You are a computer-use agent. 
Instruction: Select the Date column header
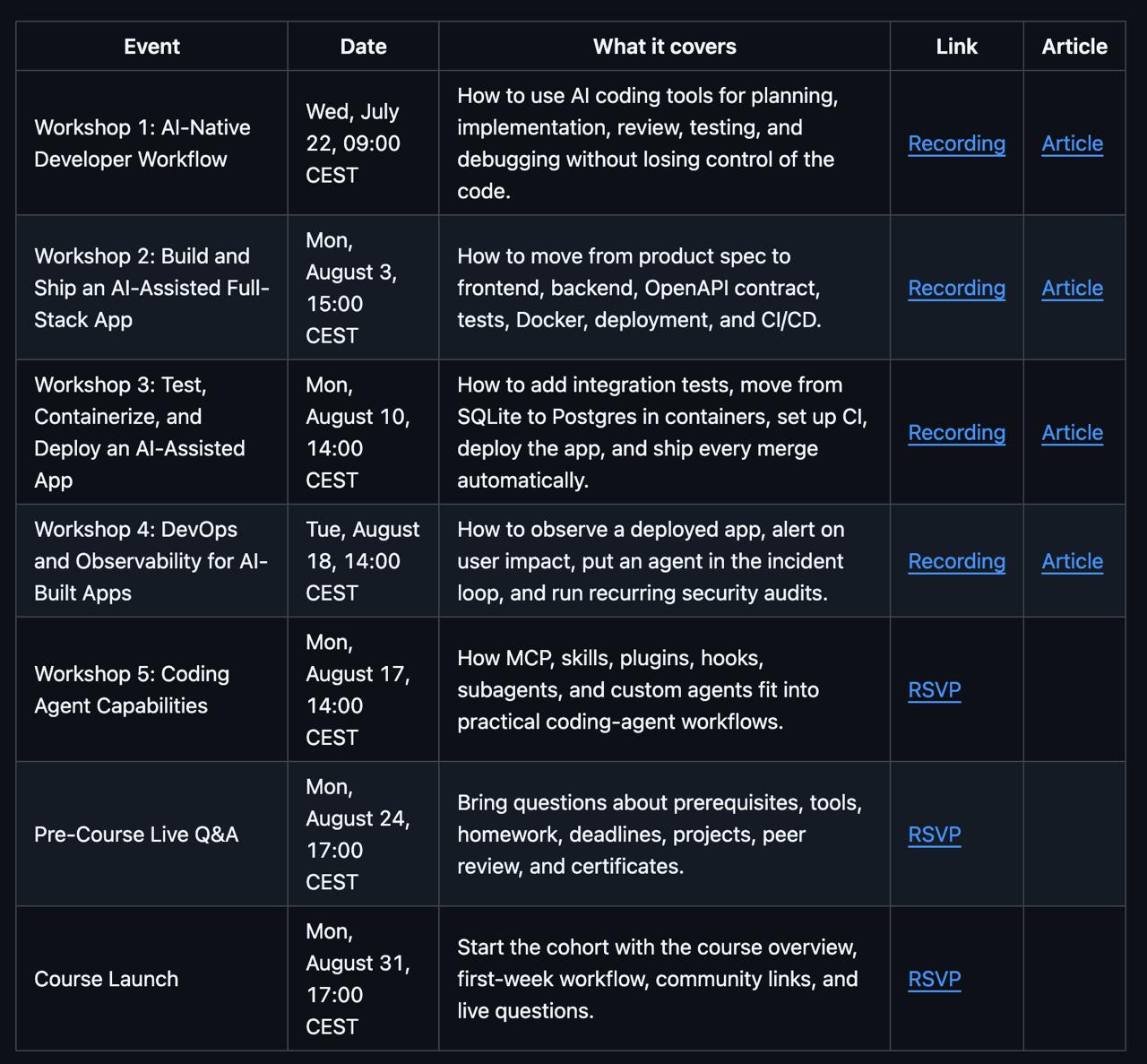(363, 47)
